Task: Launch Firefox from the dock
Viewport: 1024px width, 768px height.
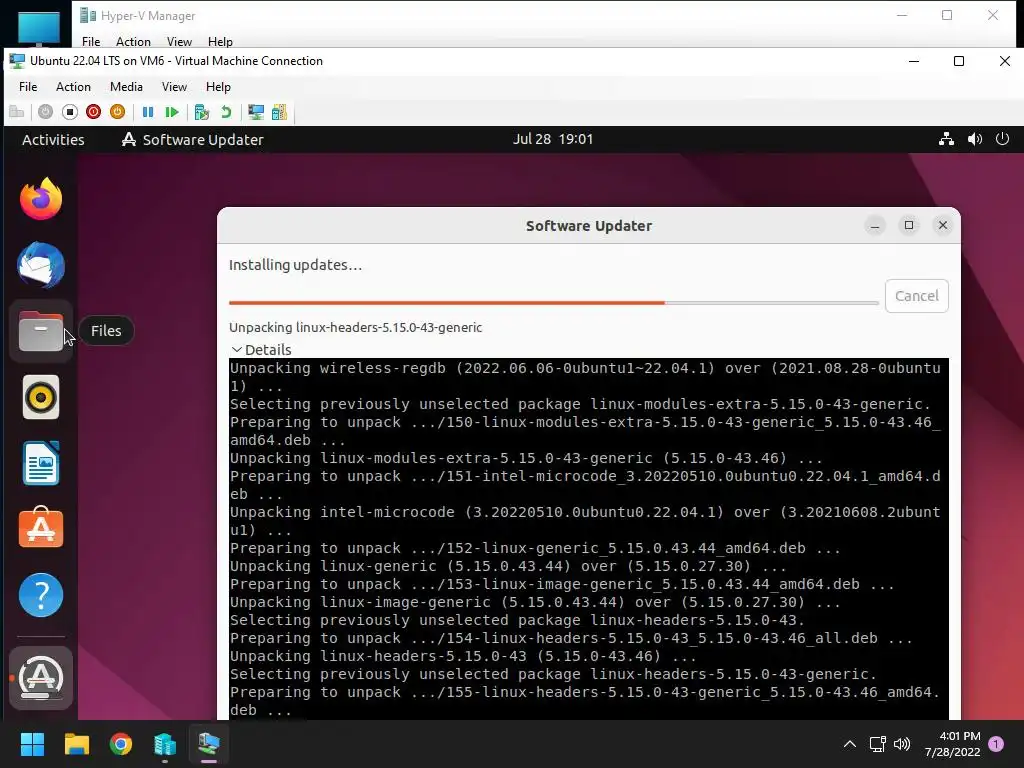Action: (x=40, y=199)
